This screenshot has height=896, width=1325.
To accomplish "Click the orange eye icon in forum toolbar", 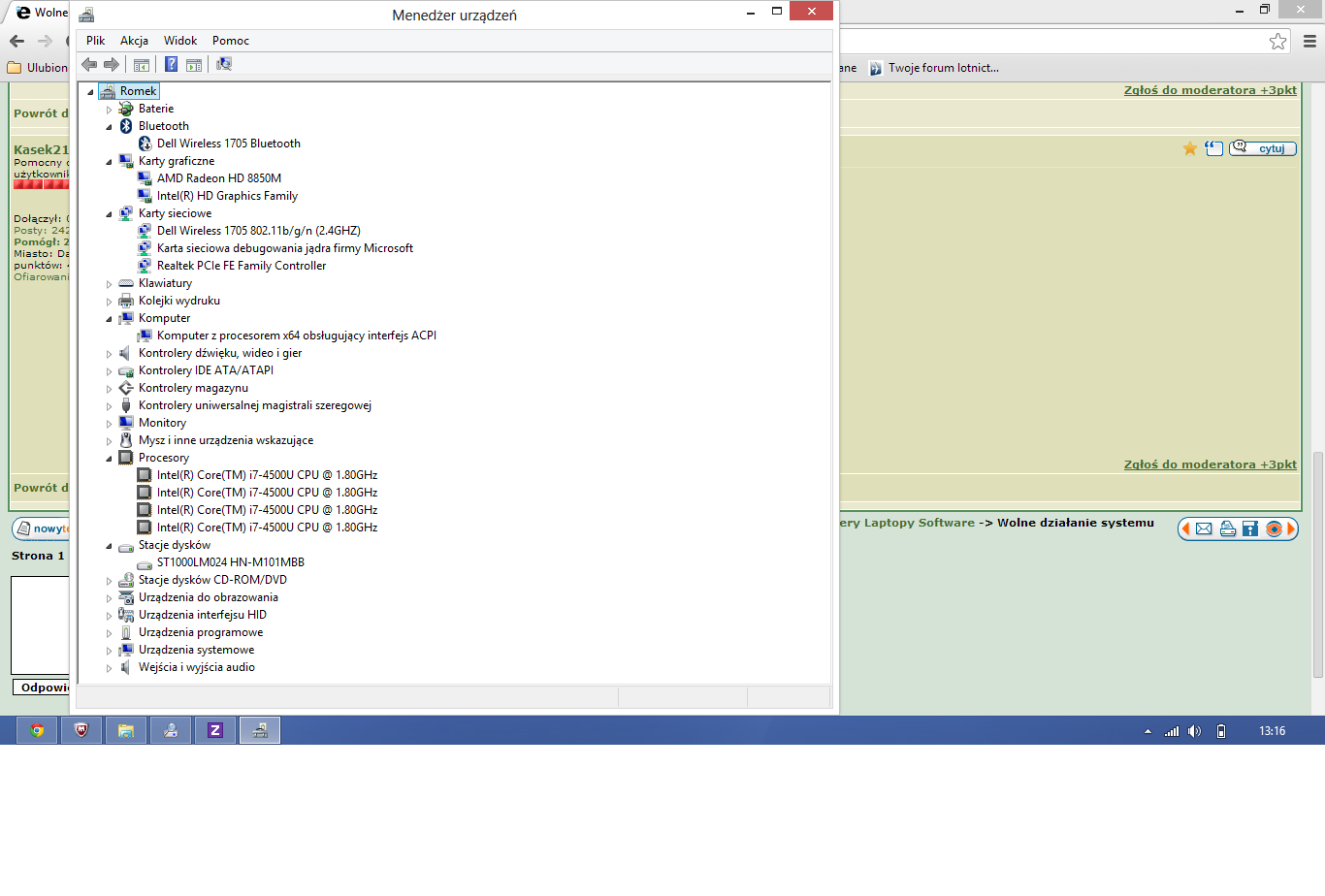I will pyautogui.click(x=1274, y=528).
